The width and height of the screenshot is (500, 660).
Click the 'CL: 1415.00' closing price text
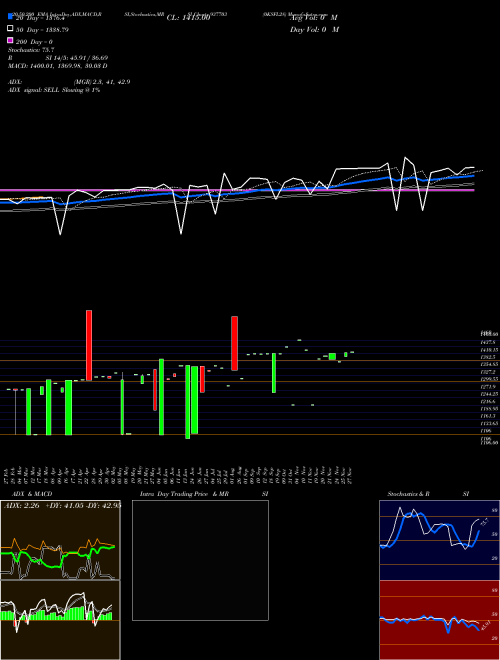pyautogui.click(x=188, y=18)
